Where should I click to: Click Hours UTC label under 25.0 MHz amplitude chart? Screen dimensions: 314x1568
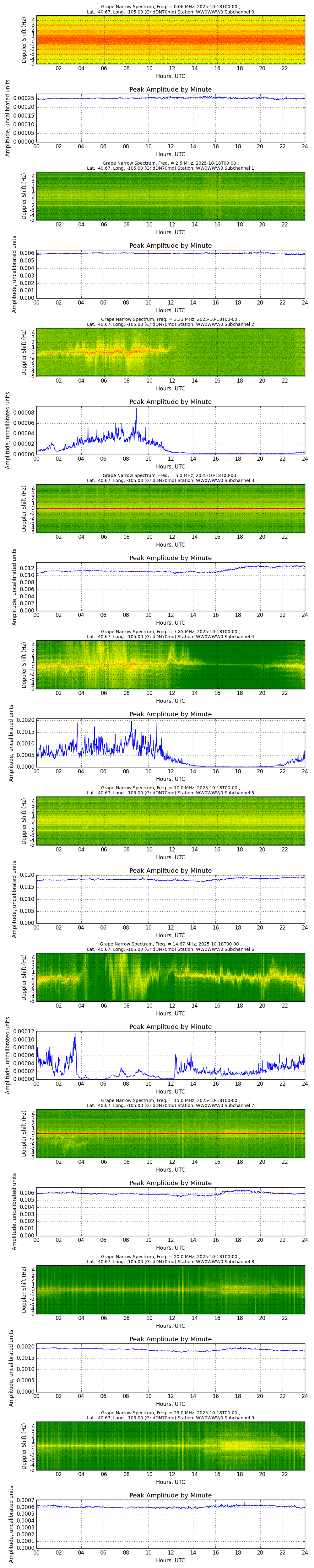click(x=170, y=1560)
